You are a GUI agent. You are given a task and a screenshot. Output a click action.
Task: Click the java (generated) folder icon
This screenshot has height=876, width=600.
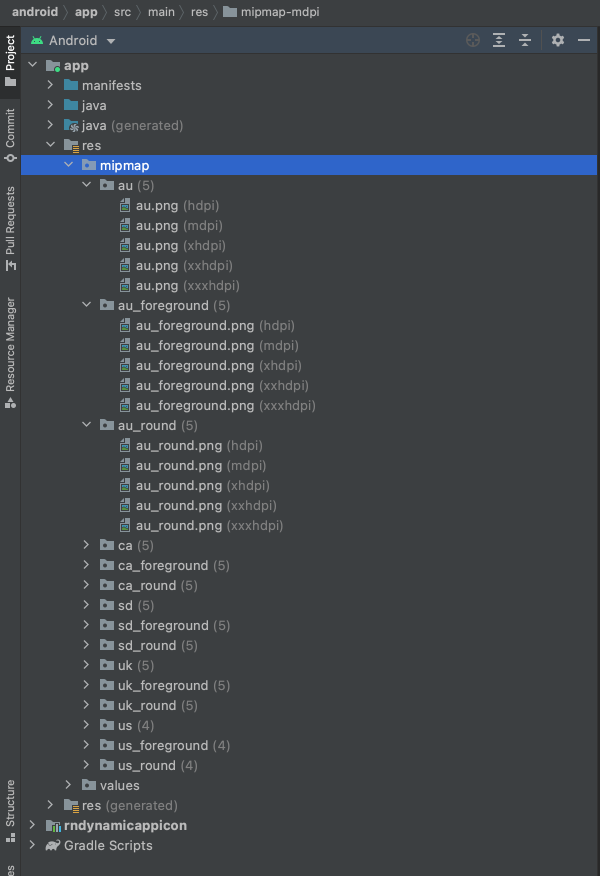point(71,125)
